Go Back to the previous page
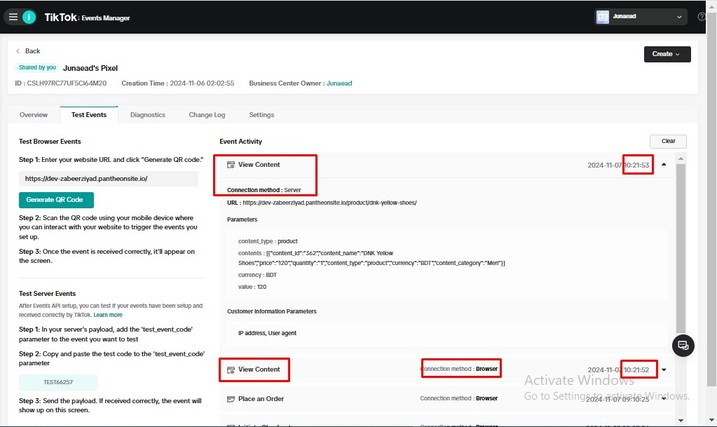 click(29, 51)
